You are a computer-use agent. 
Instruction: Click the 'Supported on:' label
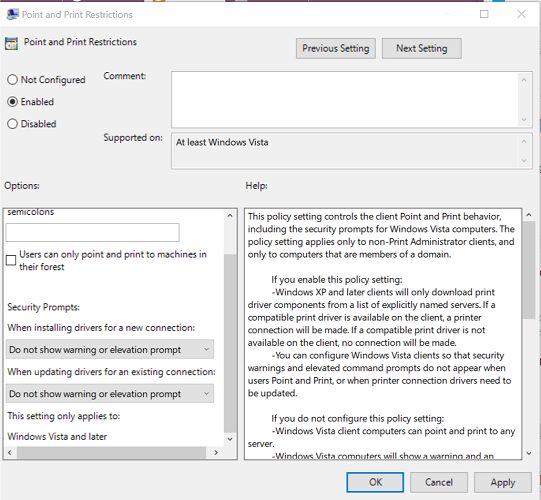pyautogui.click(x=133, y=138)
